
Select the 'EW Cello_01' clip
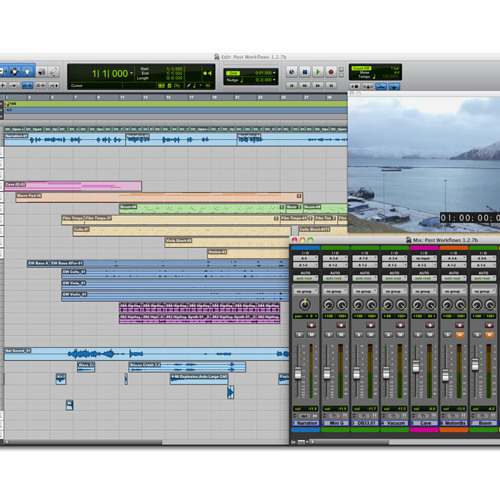pos(175,274)
